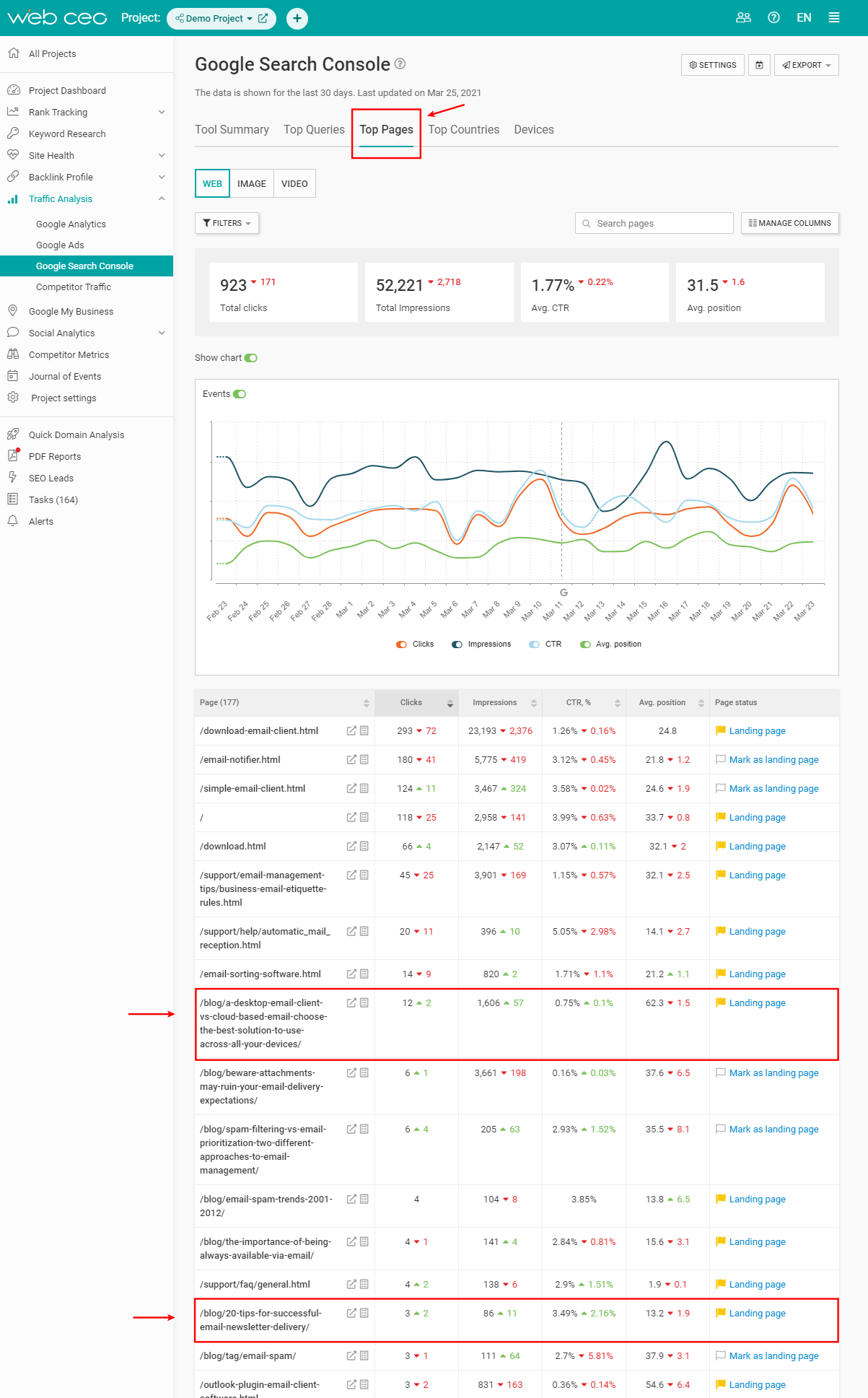Screen dimensions: 868x1398
Task: Open the EXPORT dropdown
Action: [807, 65]
